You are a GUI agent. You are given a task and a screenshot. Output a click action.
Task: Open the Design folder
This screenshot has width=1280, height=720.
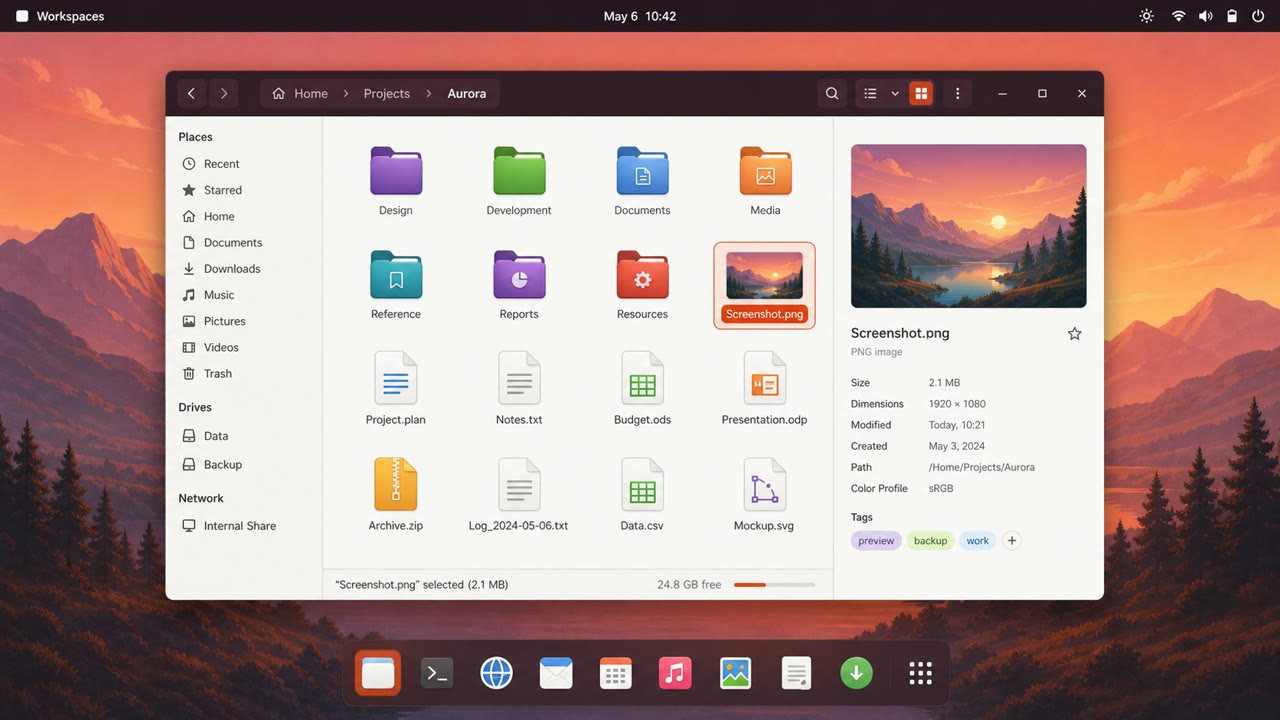(x=396, y=181)
